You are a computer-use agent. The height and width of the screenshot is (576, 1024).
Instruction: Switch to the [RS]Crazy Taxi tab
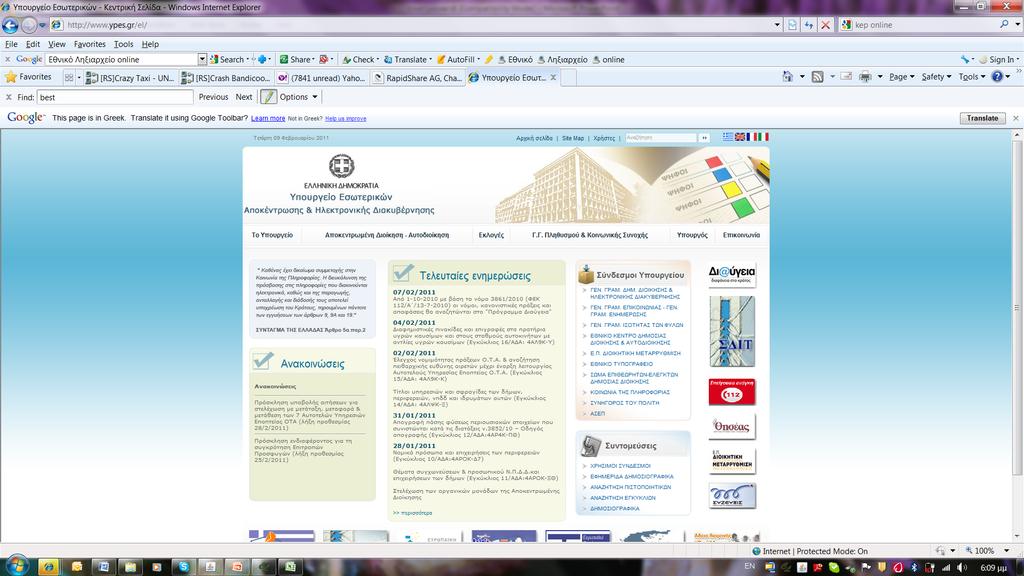click(130, 78)
